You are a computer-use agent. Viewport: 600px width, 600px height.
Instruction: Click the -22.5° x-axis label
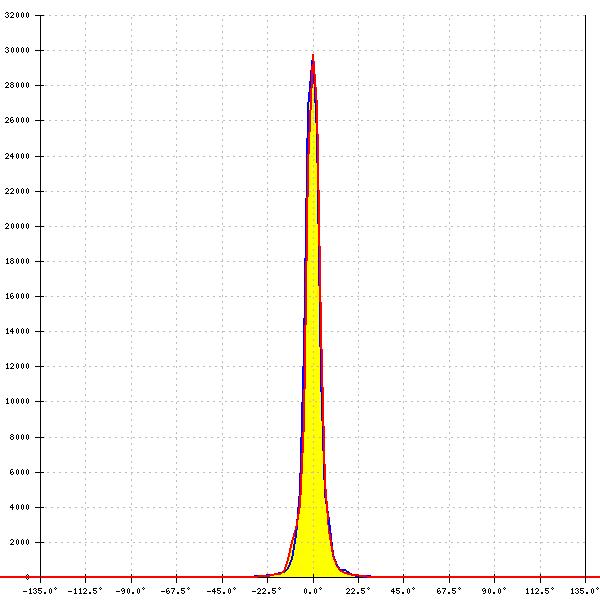266,591
